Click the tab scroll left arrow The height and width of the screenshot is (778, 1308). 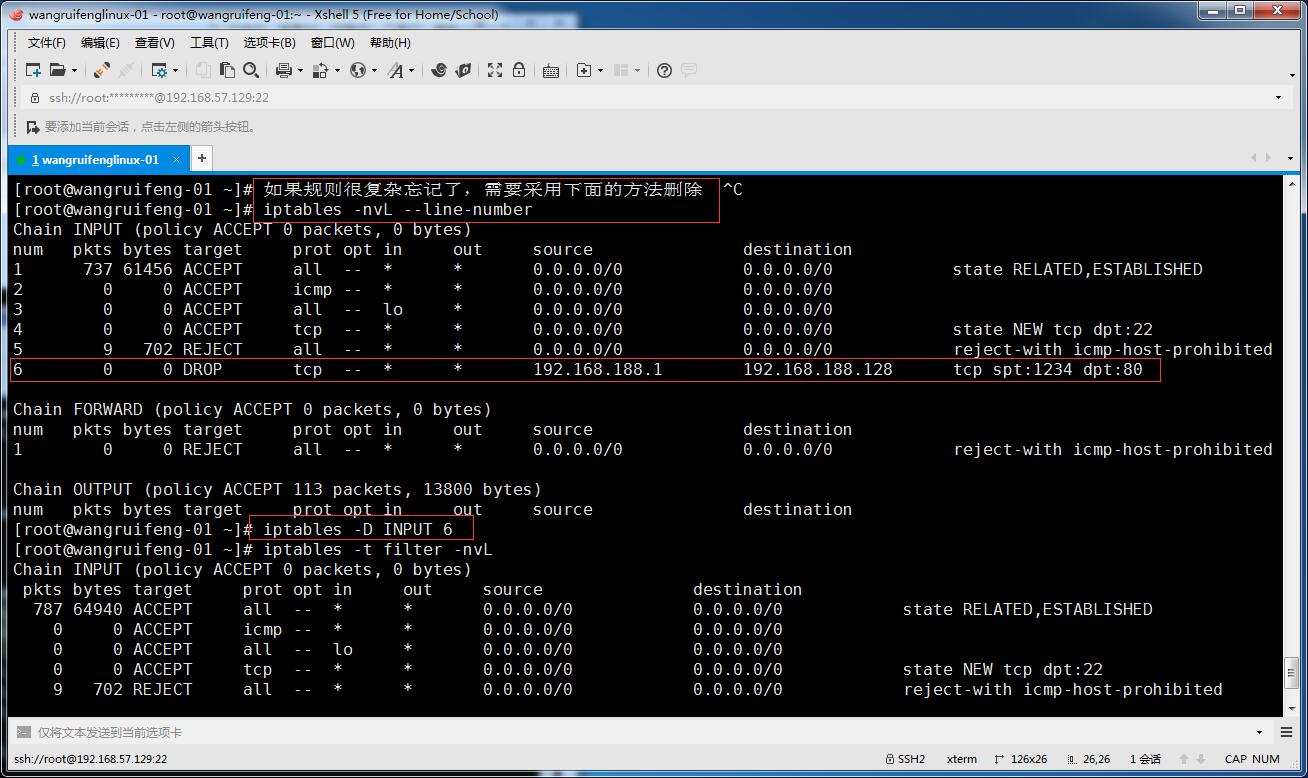(x=1255, y=158)
